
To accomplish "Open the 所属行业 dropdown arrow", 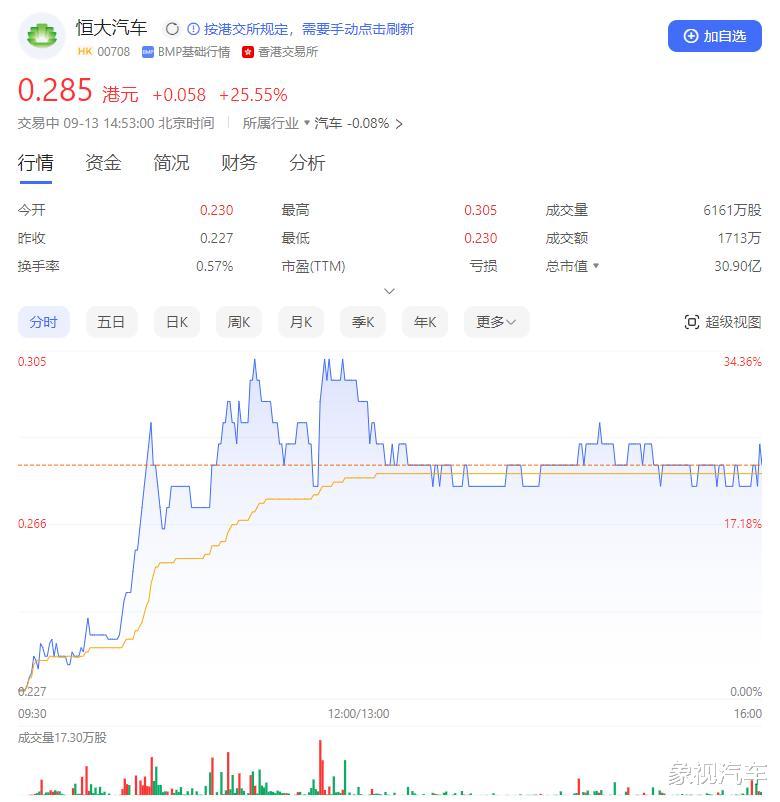I will 307,123.
